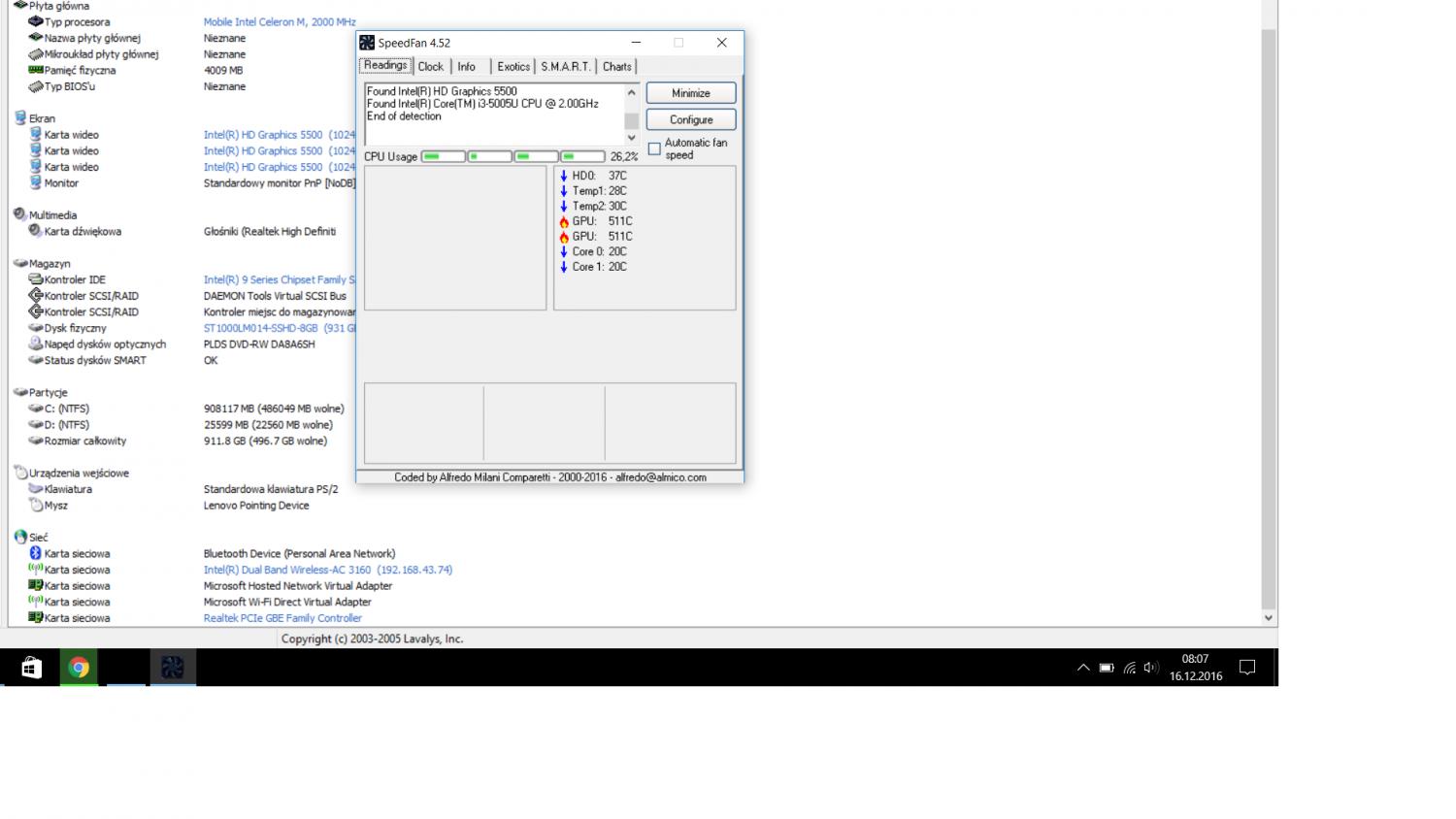The image size is (1456, 819).
Task: Click the HD0 temperature down-arrow icon
Action: coord(563,176)
